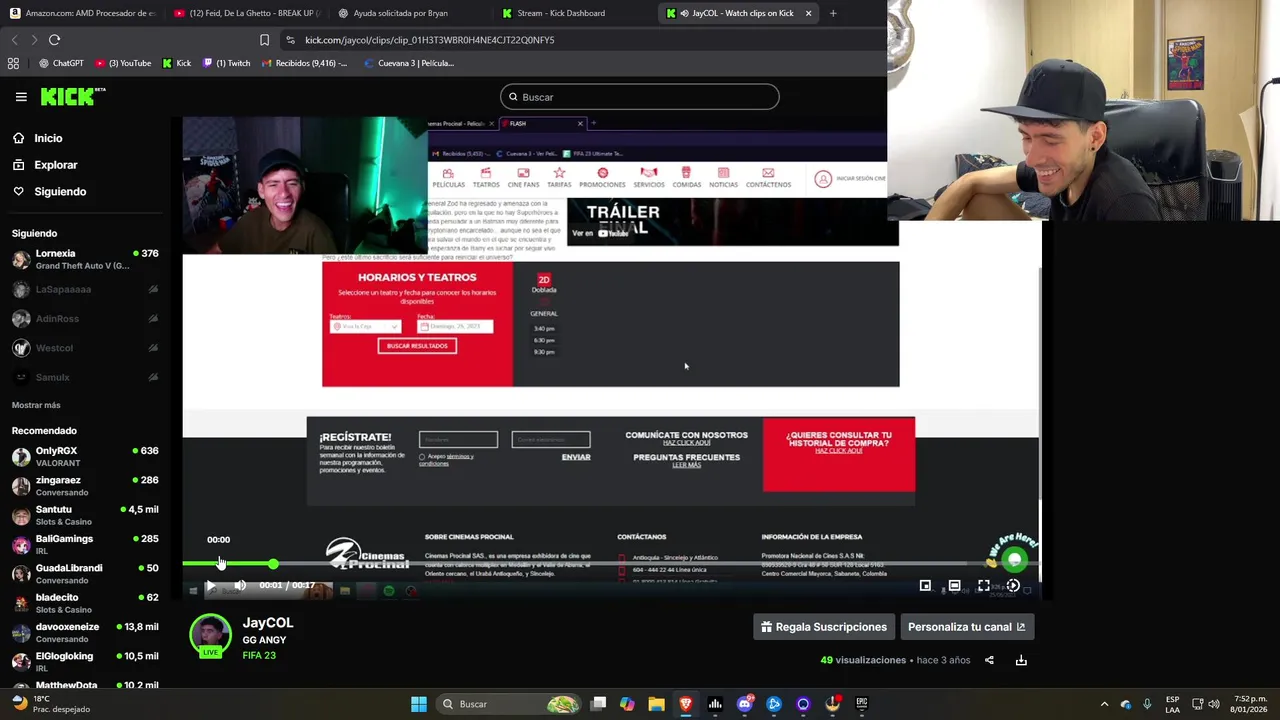Show hidden system tray icons
Screen dimensions: 1280x720
point(1104,704)
